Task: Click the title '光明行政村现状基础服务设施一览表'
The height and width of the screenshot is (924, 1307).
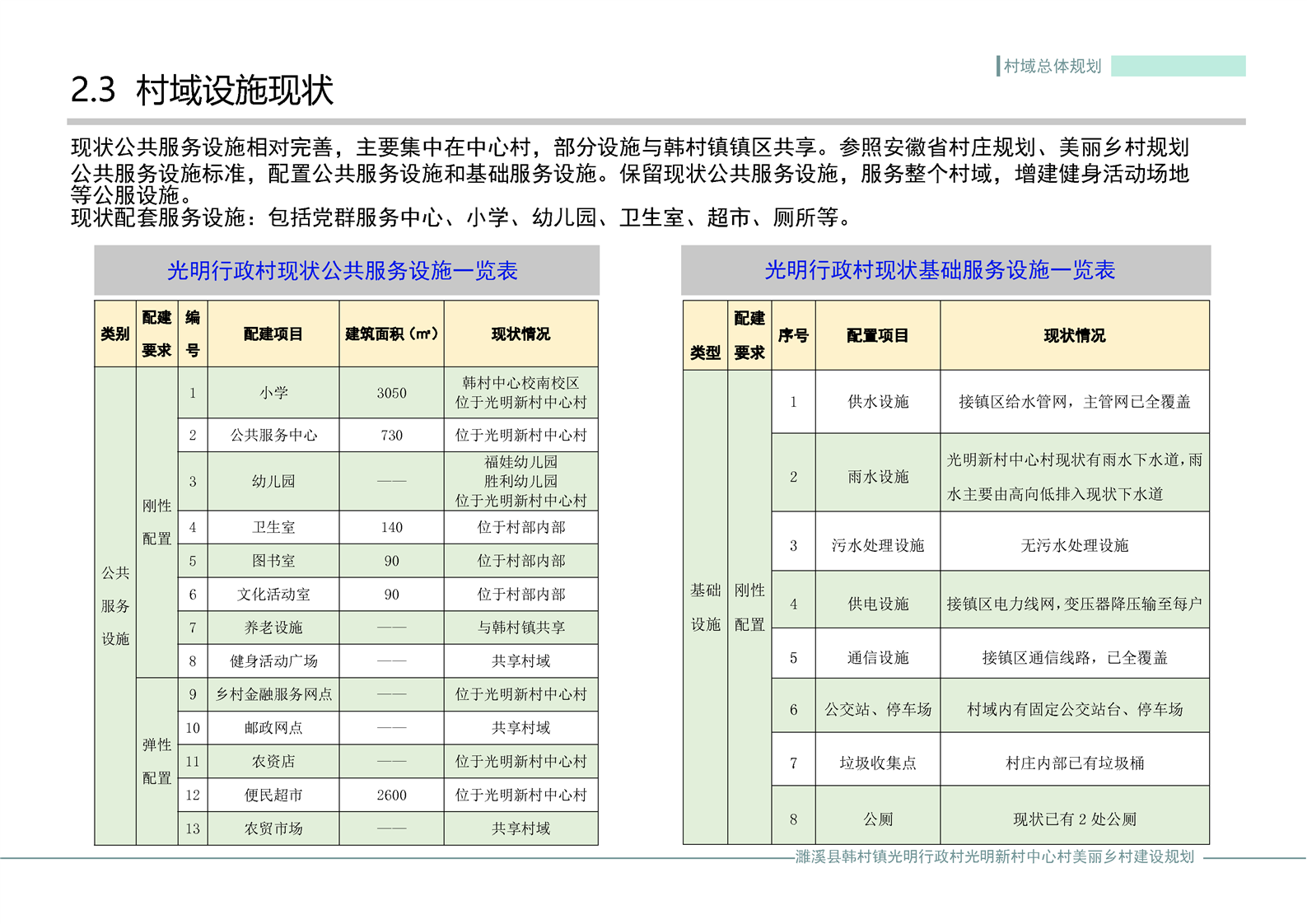Action: [940, 270]
